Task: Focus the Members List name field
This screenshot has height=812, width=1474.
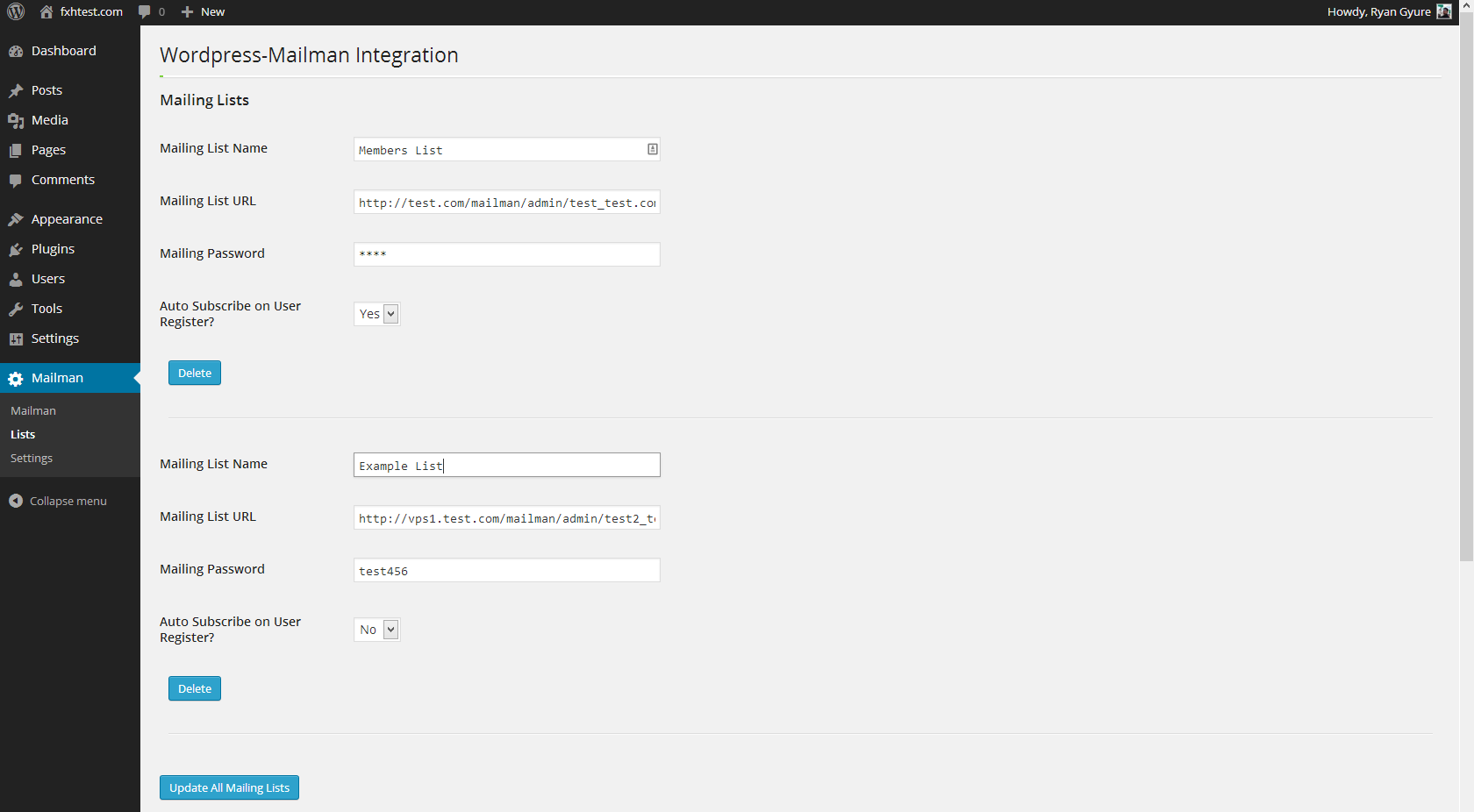Action: point(507,149)
